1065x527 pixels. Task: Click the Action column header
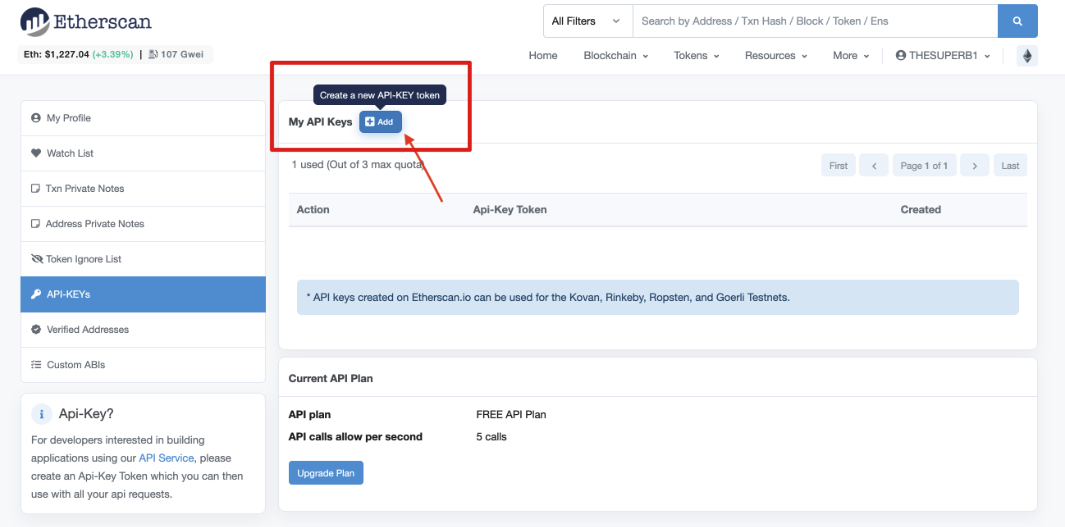coord(313,210)
